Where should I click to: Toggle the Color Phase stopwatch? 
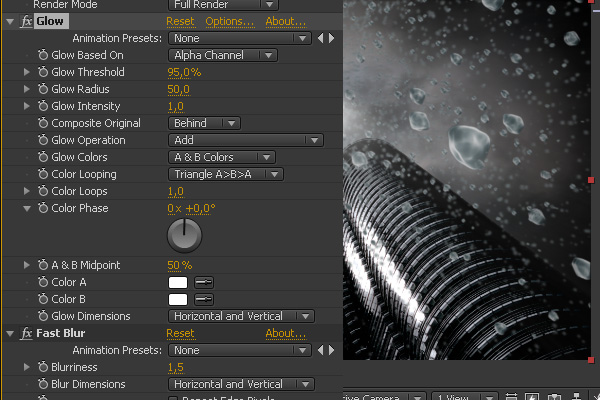pyautogui.click(x=43, y=208)
